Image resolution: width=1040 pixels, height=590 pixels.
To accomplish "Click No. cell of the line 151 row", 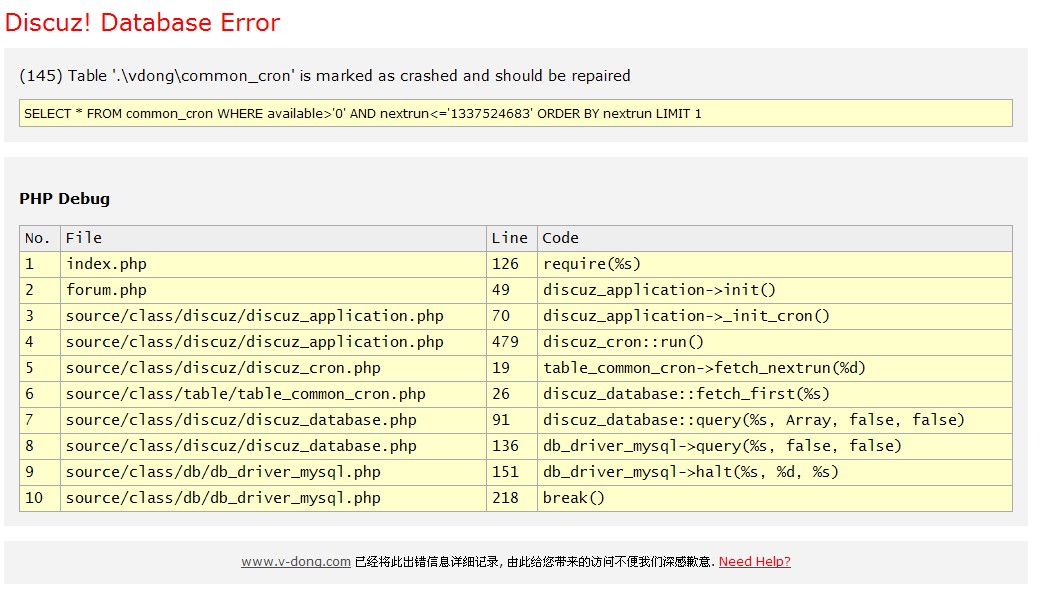I will point(40,472).
